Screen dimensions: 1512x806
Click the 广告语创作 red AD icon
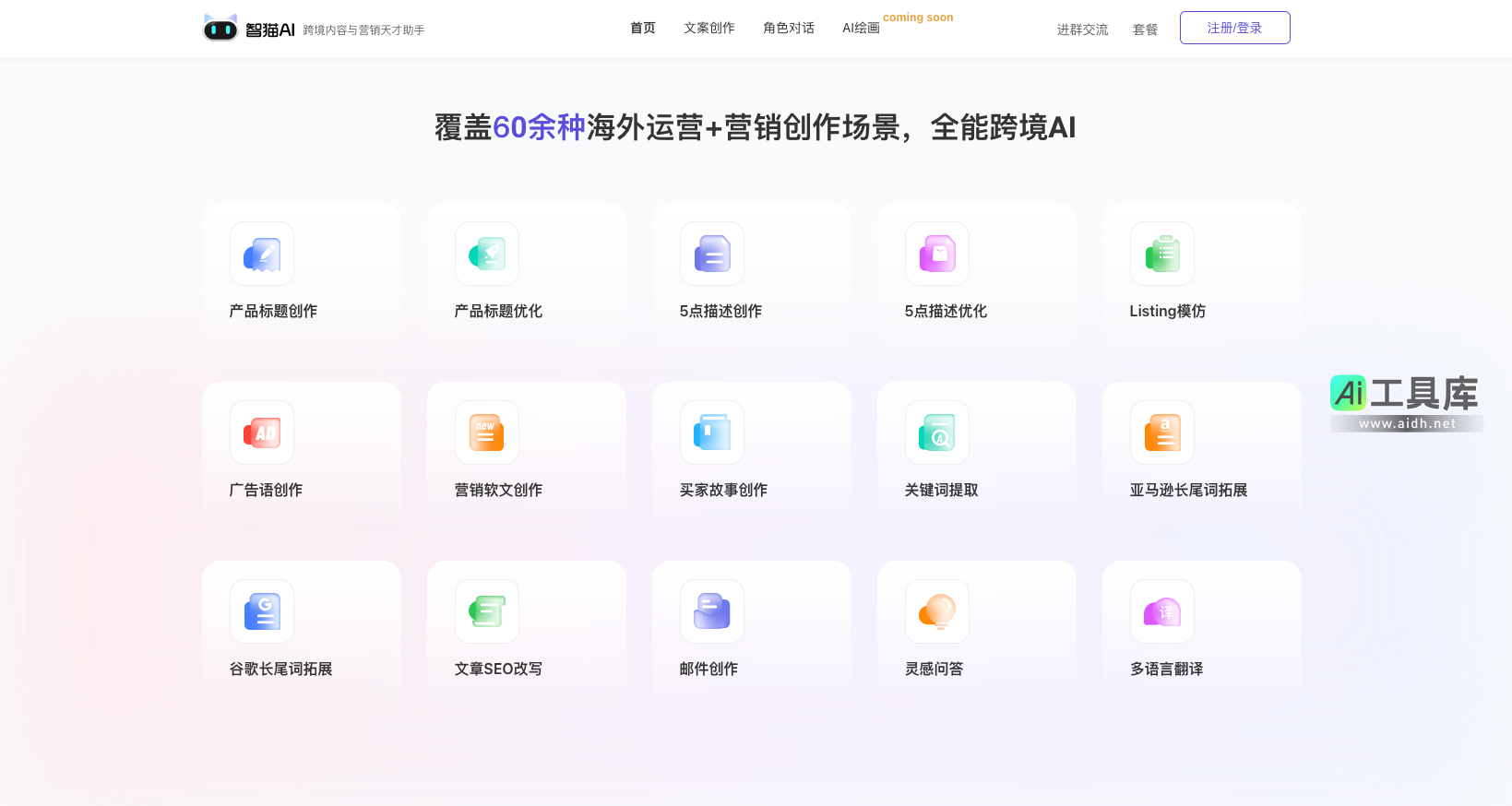coord(262,433)
